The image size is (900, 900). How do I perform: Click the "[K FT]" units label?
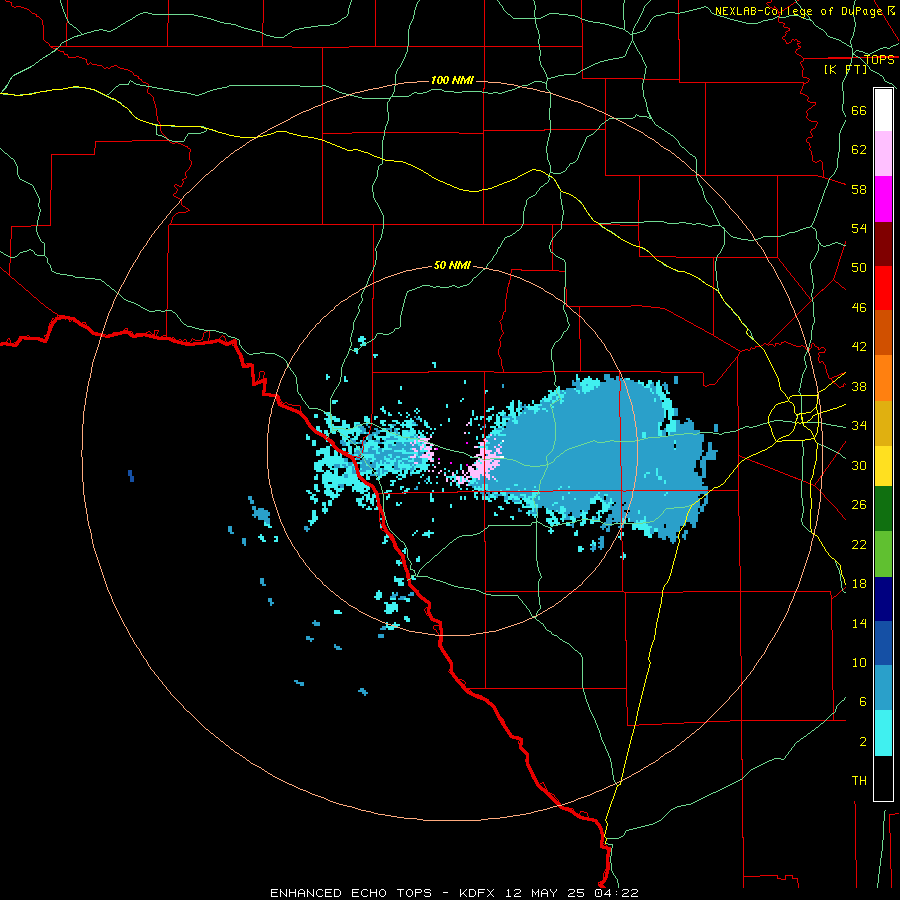pos(845,70)
